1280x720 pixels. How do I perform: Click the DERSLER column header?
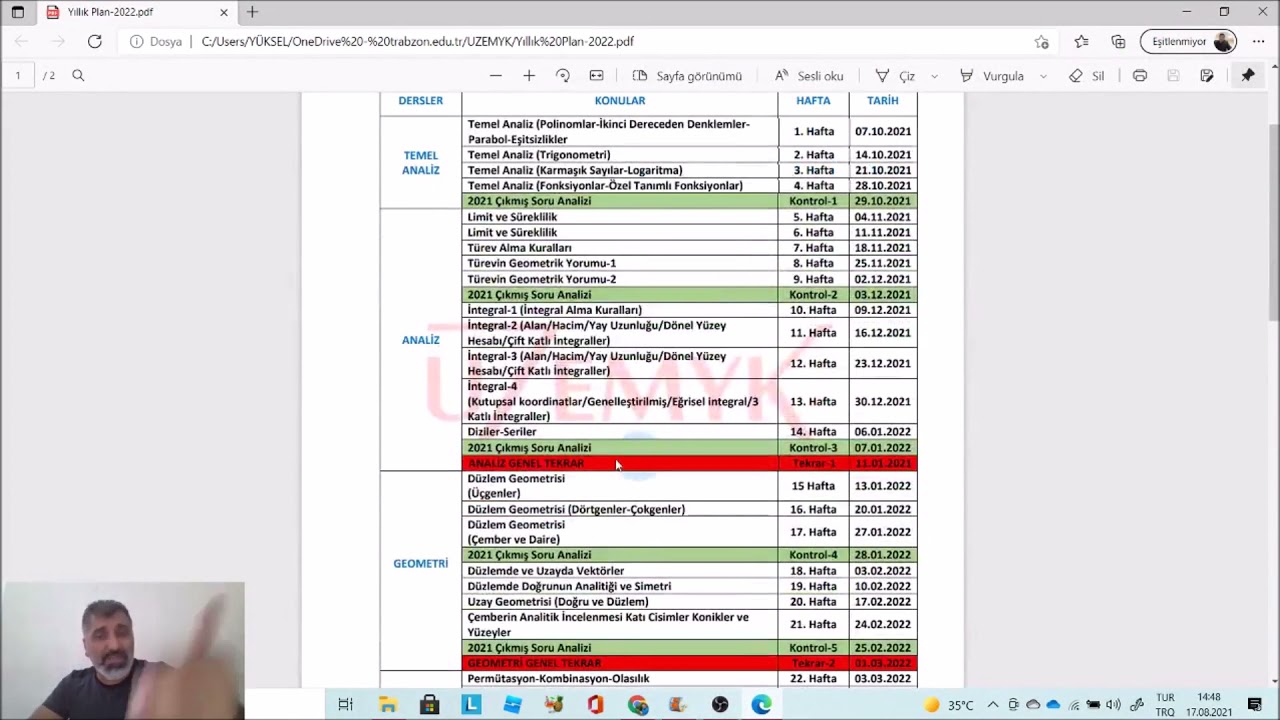tap(420, 101)
